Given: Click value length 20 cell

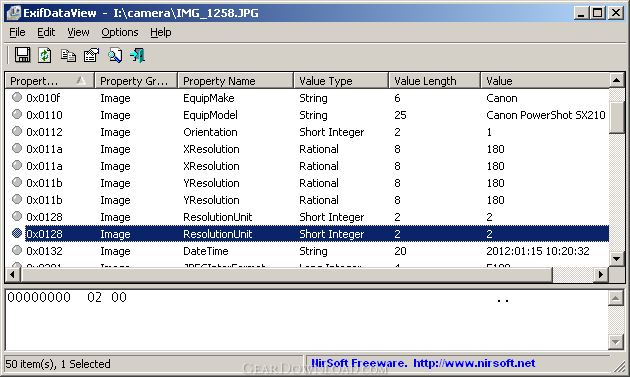Looking at the screenshot, I should click(400, 251).
